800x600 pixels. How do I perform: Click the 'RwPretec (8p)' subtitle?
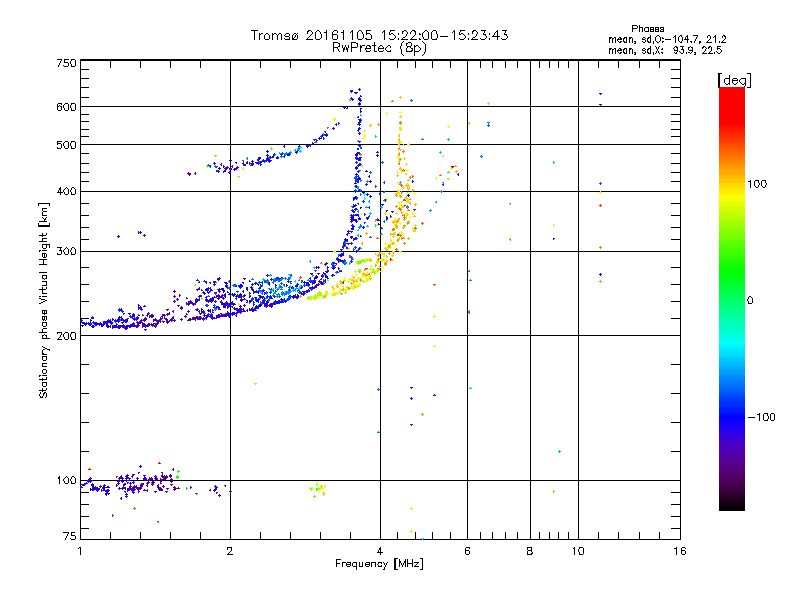tap(379, 48)
